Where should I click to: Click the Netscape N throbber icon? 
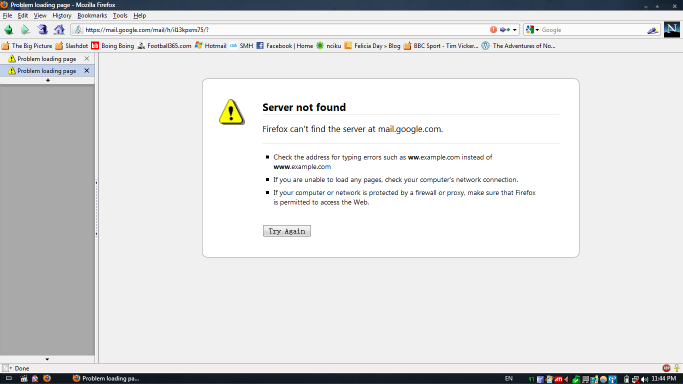point(672,30)
